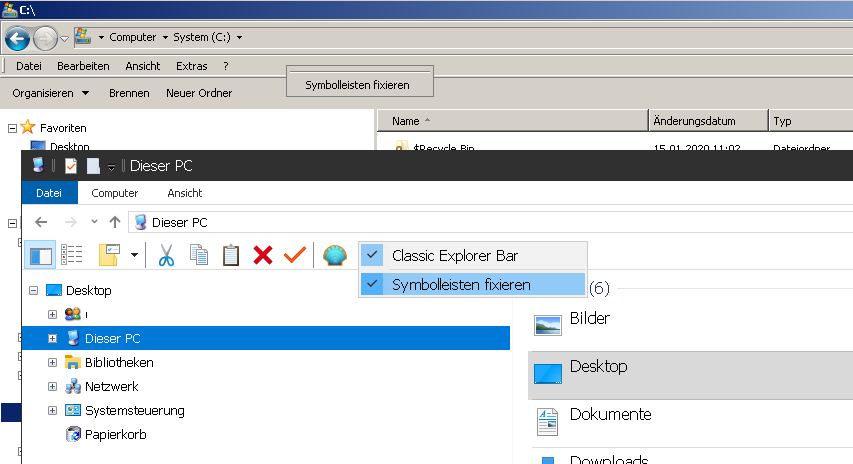The image size is (853, 464).
Task: Expand the Netzwerk tree node
Action: pyautogui.click(x=53, y=386)
